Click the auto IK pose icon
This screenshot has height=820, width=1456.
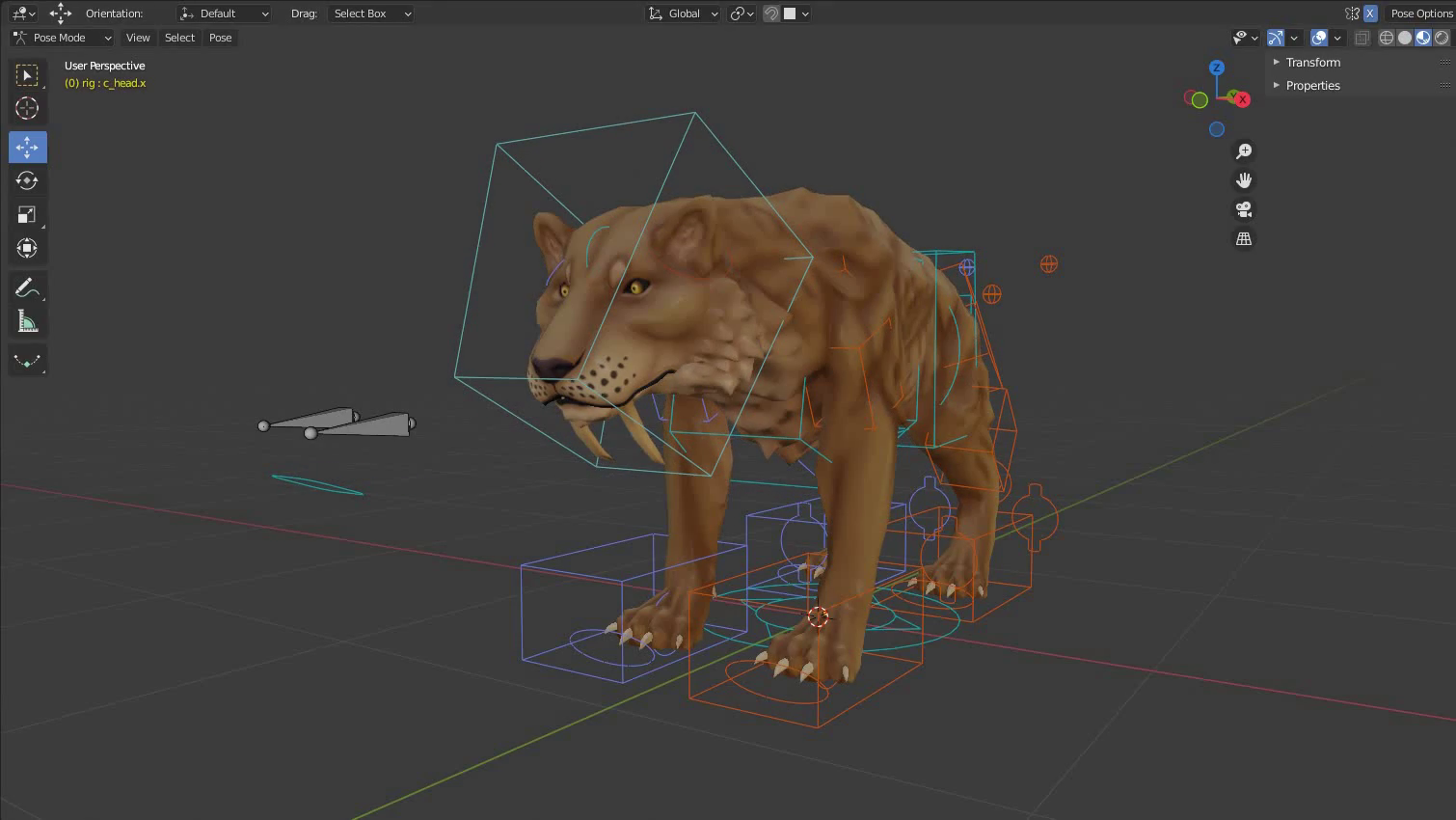pyautogui.click(x=1352, y=14)
